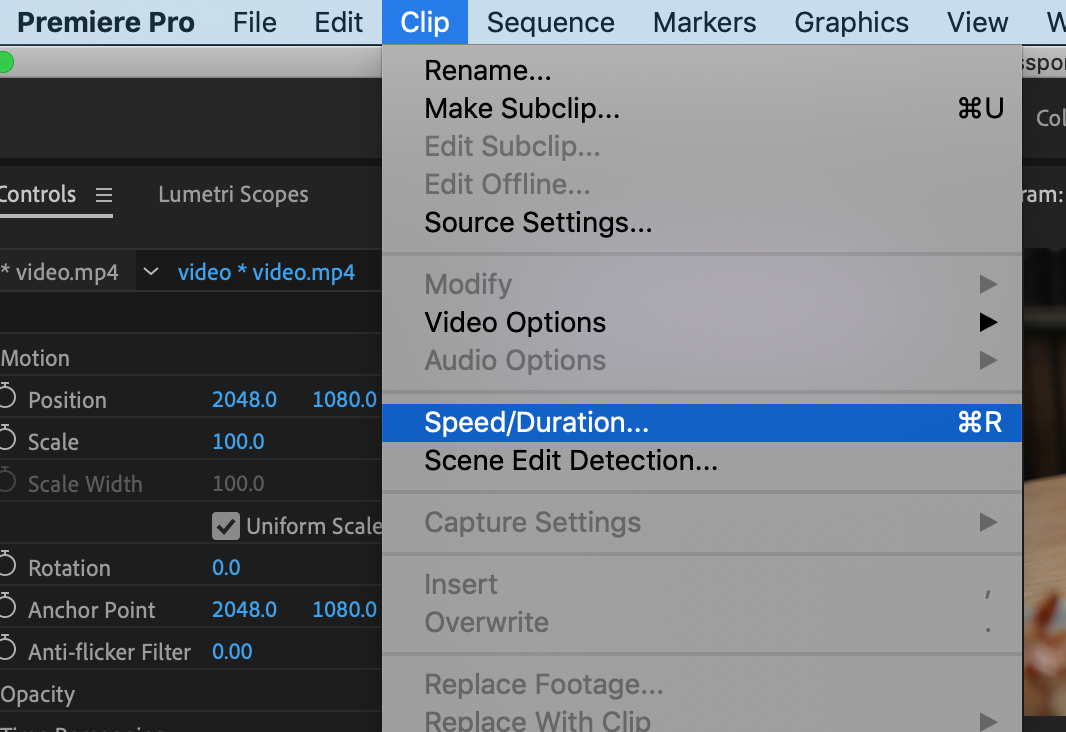Choose Make Subclip... menu entry
1066x732 pixels.
click(x=702, y=109)
